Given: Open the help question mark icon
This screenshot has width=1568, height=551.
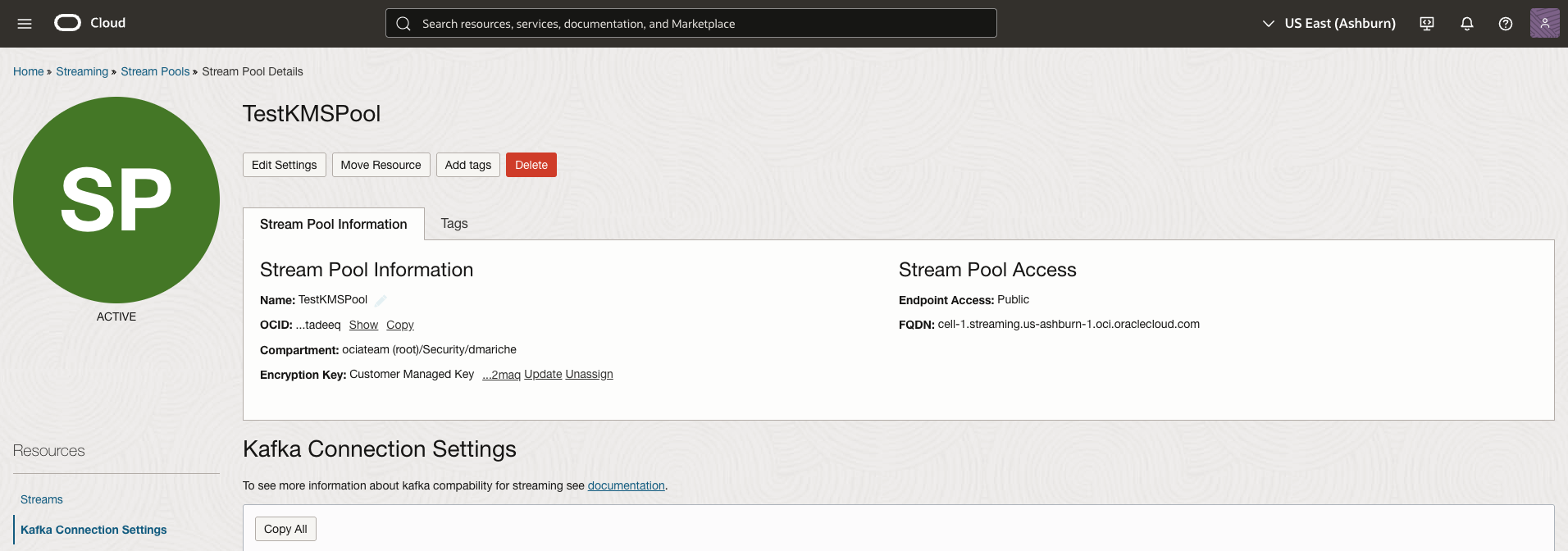Looking at the screenshot, I should 1506,24.
